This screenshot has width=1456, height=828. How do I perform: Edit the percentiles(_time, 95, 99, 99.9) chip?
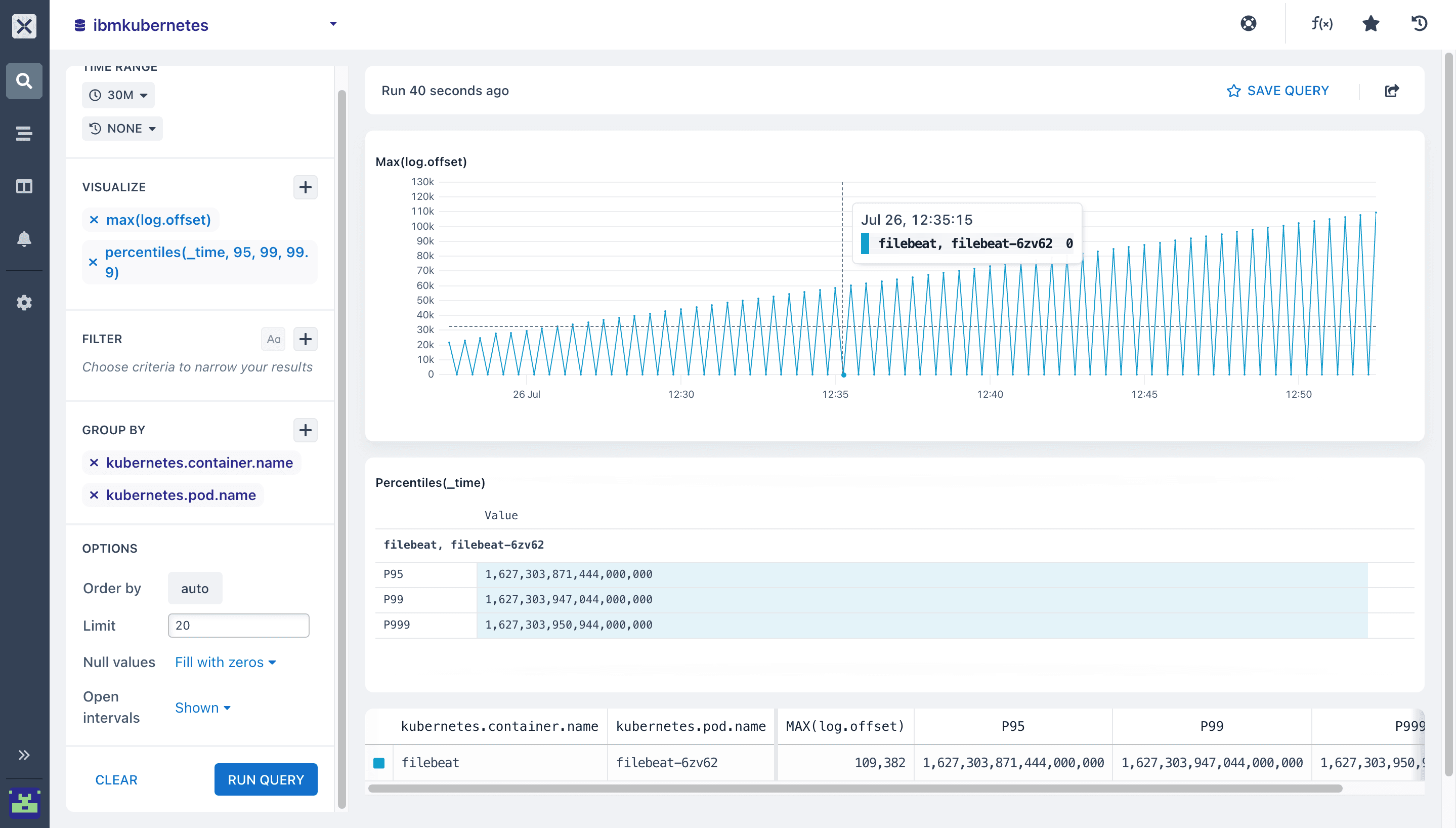207,262
